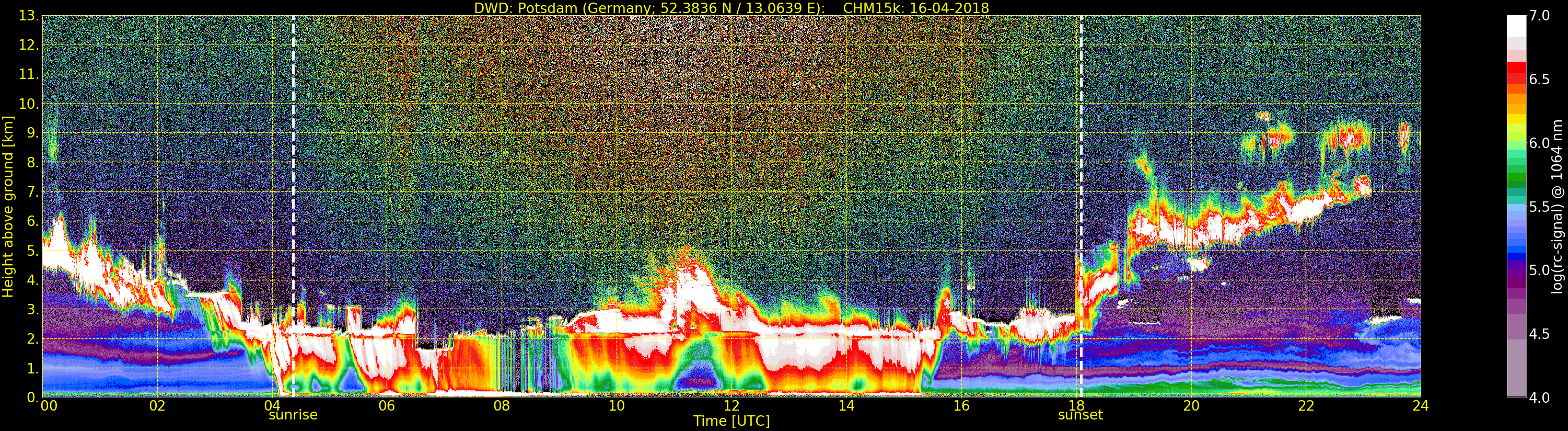Image resolution: width=1568 pixels, height=431 pixels.
Task: Click the white dashed sunrise marker line
Action: [x=294, y=206]
